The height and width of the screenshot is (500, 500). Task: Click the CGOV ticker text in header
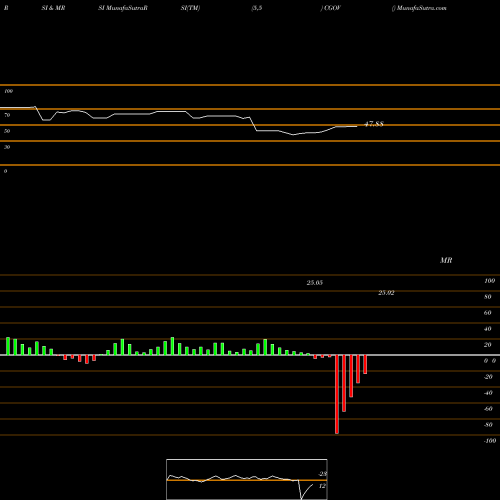coord(332,8)
